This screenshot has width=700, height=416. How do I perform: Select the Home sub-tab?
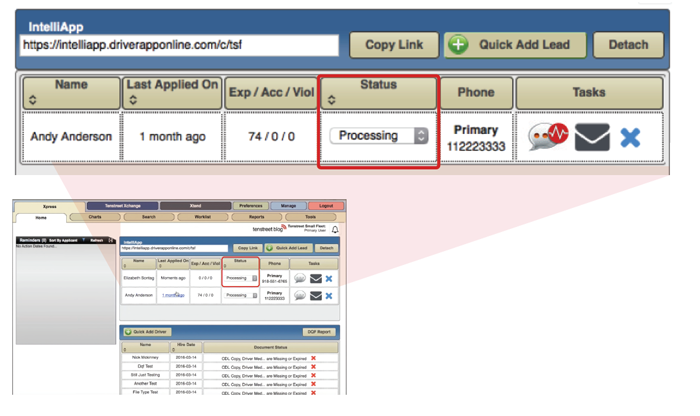41,217
